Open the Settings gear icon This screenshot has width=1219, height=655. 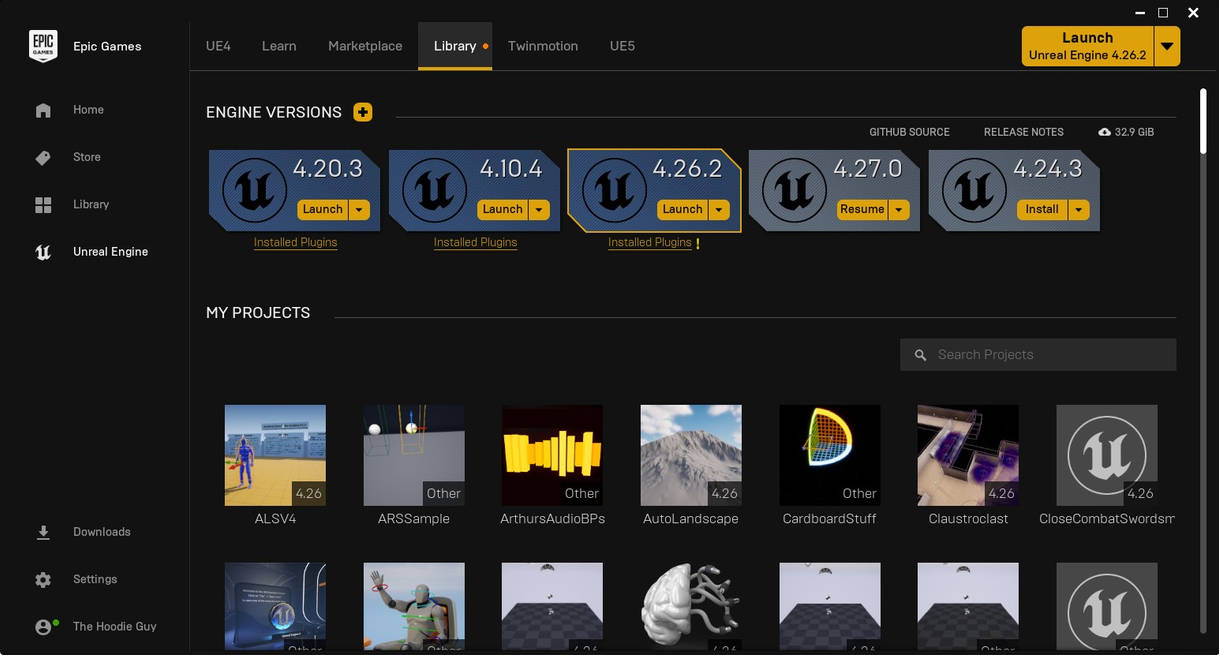pos(43,580)
